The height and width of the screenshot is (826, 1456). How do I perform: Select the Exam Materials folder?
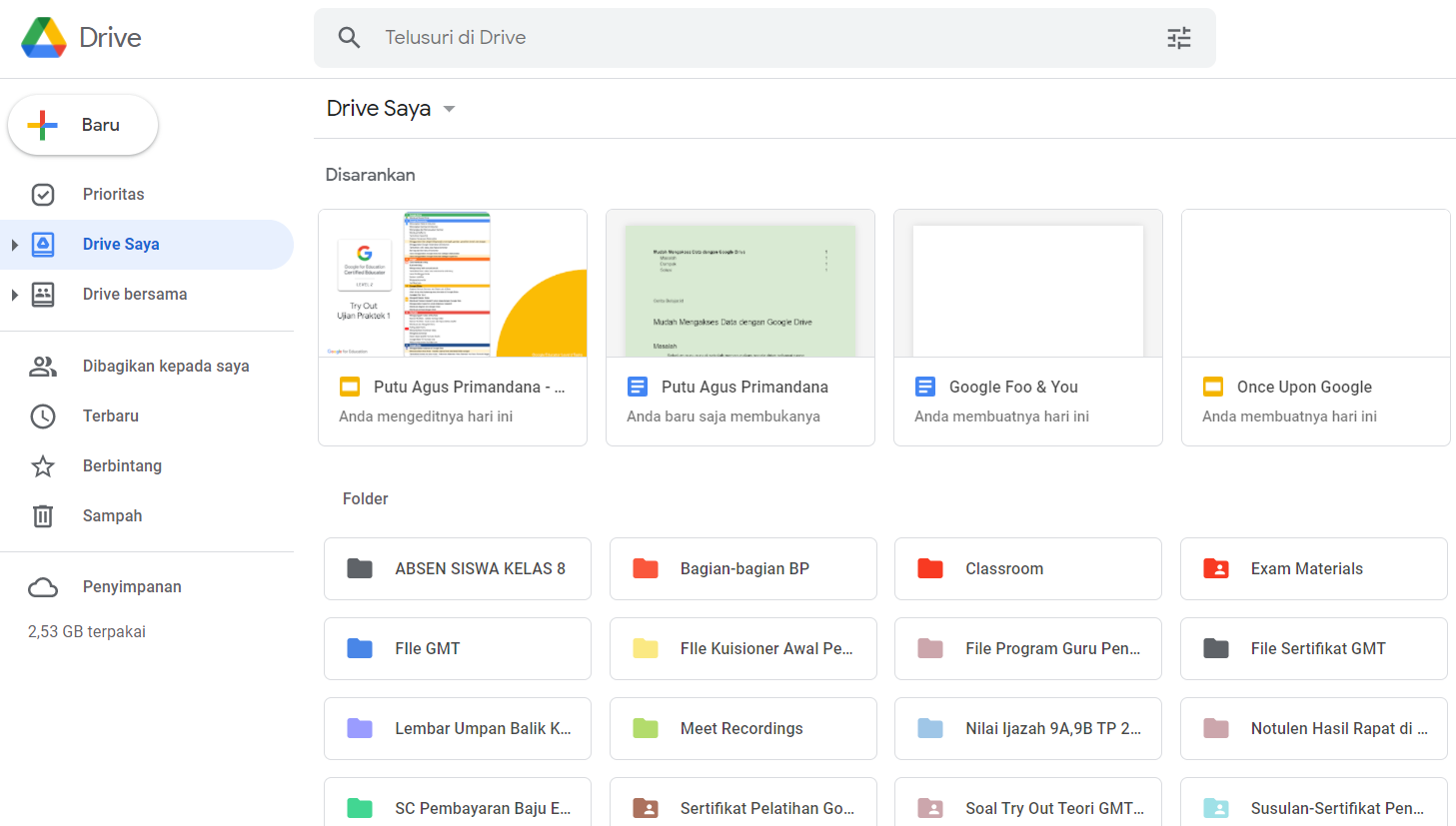coord(1314,568)
